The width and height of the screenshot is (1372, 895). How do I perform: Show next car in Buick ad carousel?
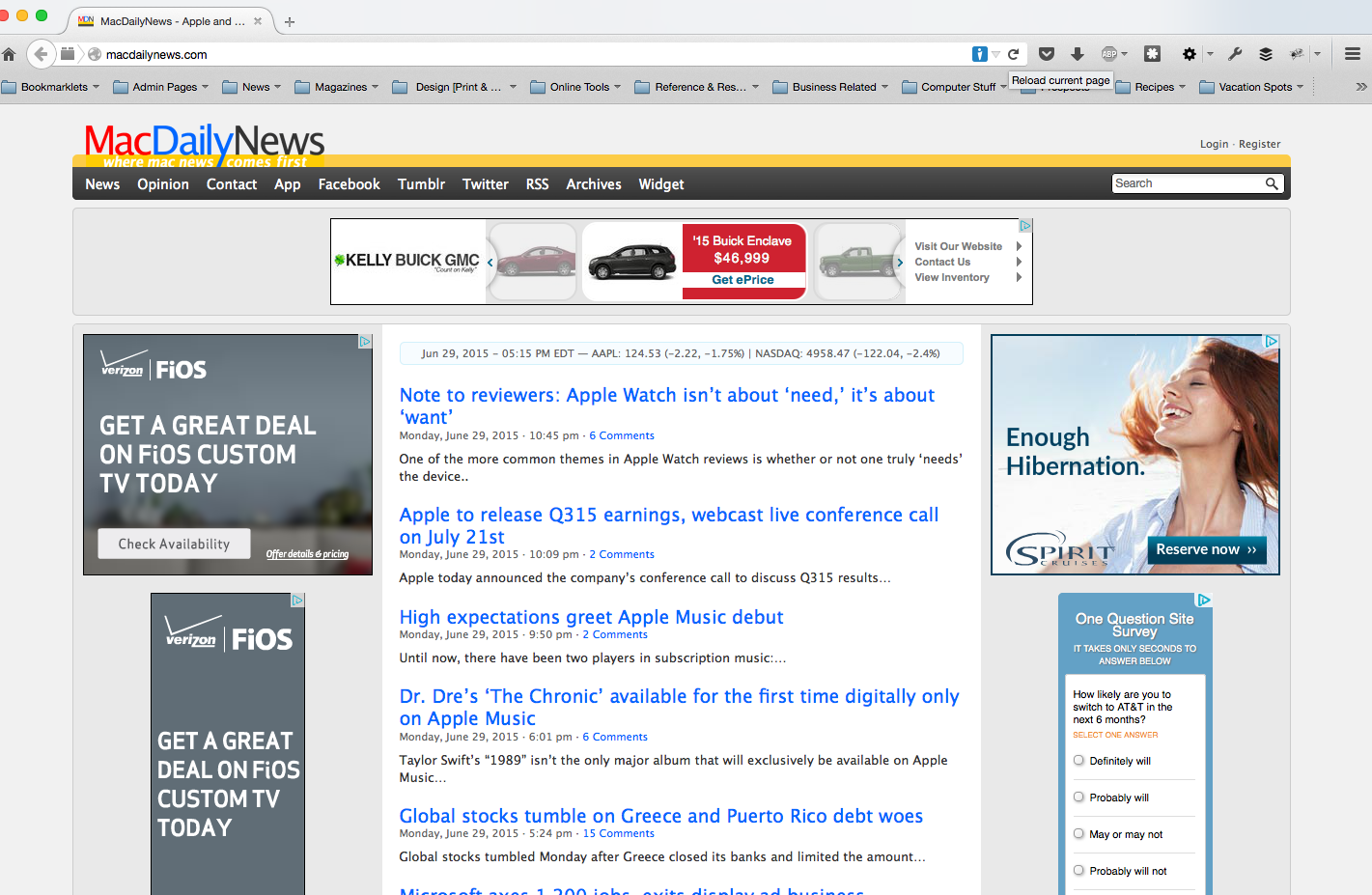[899, 262]
